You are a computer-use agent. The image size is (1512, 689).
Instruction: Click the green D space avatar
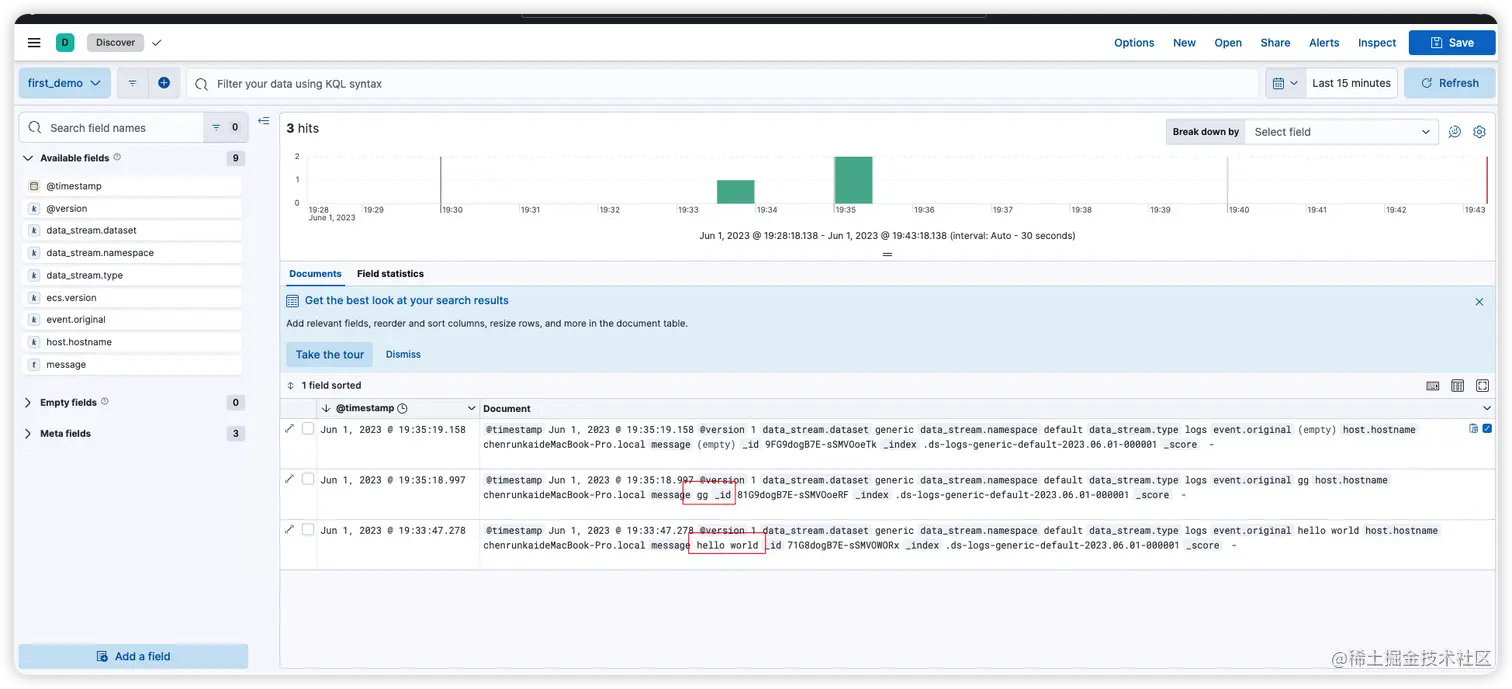[65, 42]
